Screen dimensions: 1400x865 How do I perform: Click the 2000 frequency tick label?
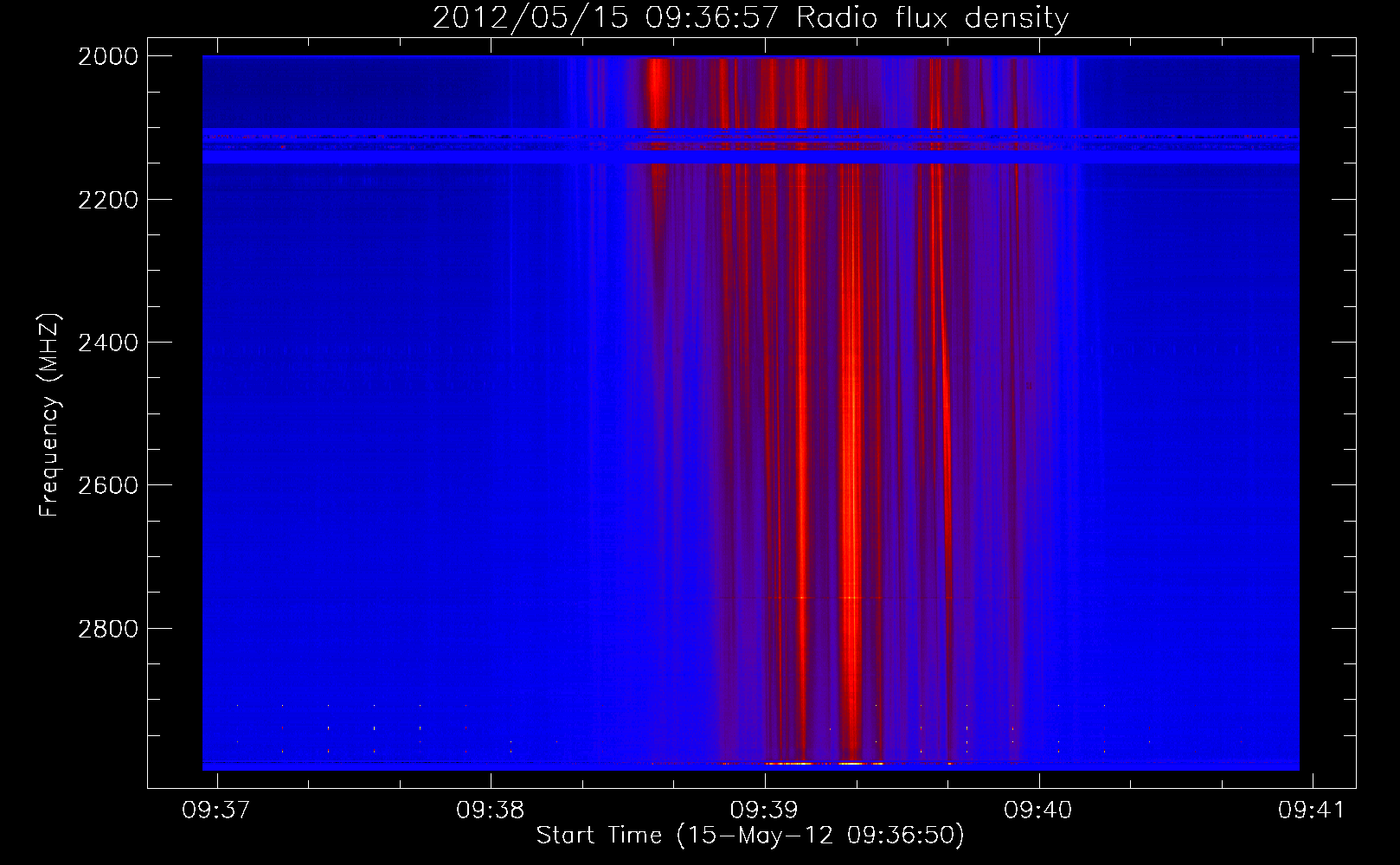click(108, 56)
